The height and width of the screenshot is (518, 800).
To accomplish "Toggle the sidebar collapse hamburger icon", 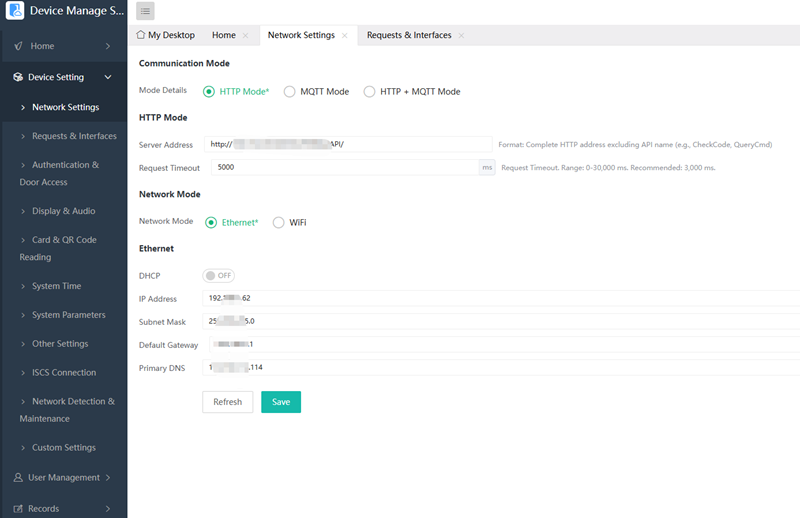I will click(x=145, y=11).
